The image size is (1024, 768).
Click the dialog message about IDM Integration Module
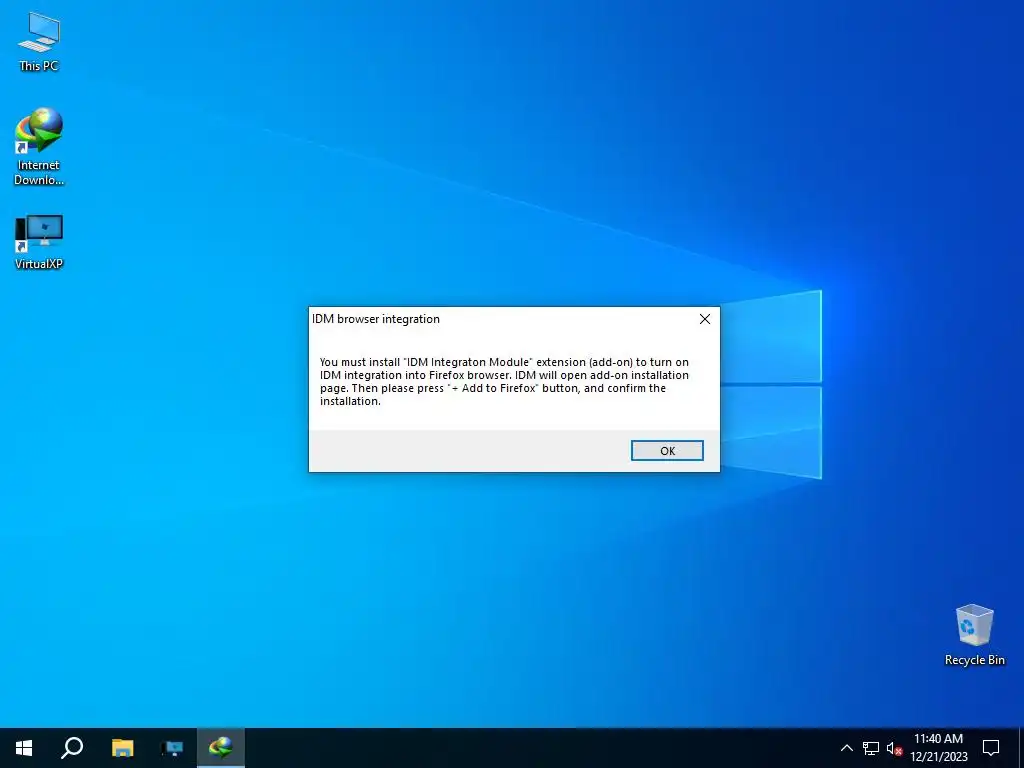pos(504,381)
